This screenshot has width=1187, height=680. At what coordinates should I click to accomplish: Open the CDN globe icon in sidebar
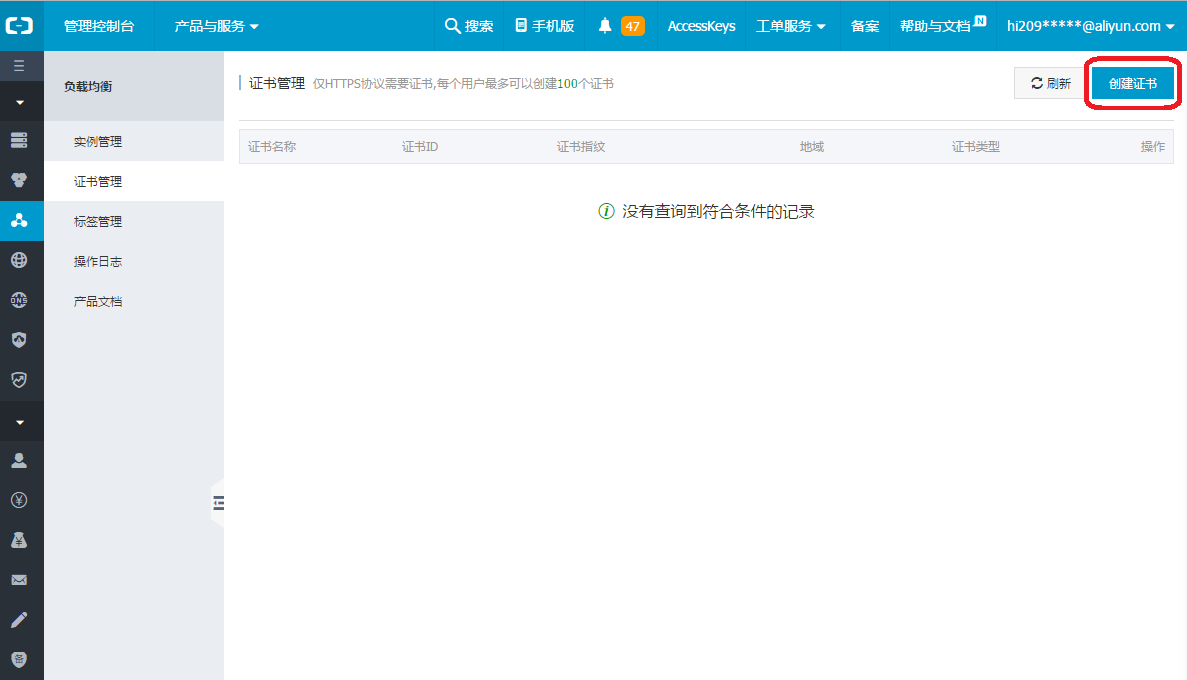21,260
